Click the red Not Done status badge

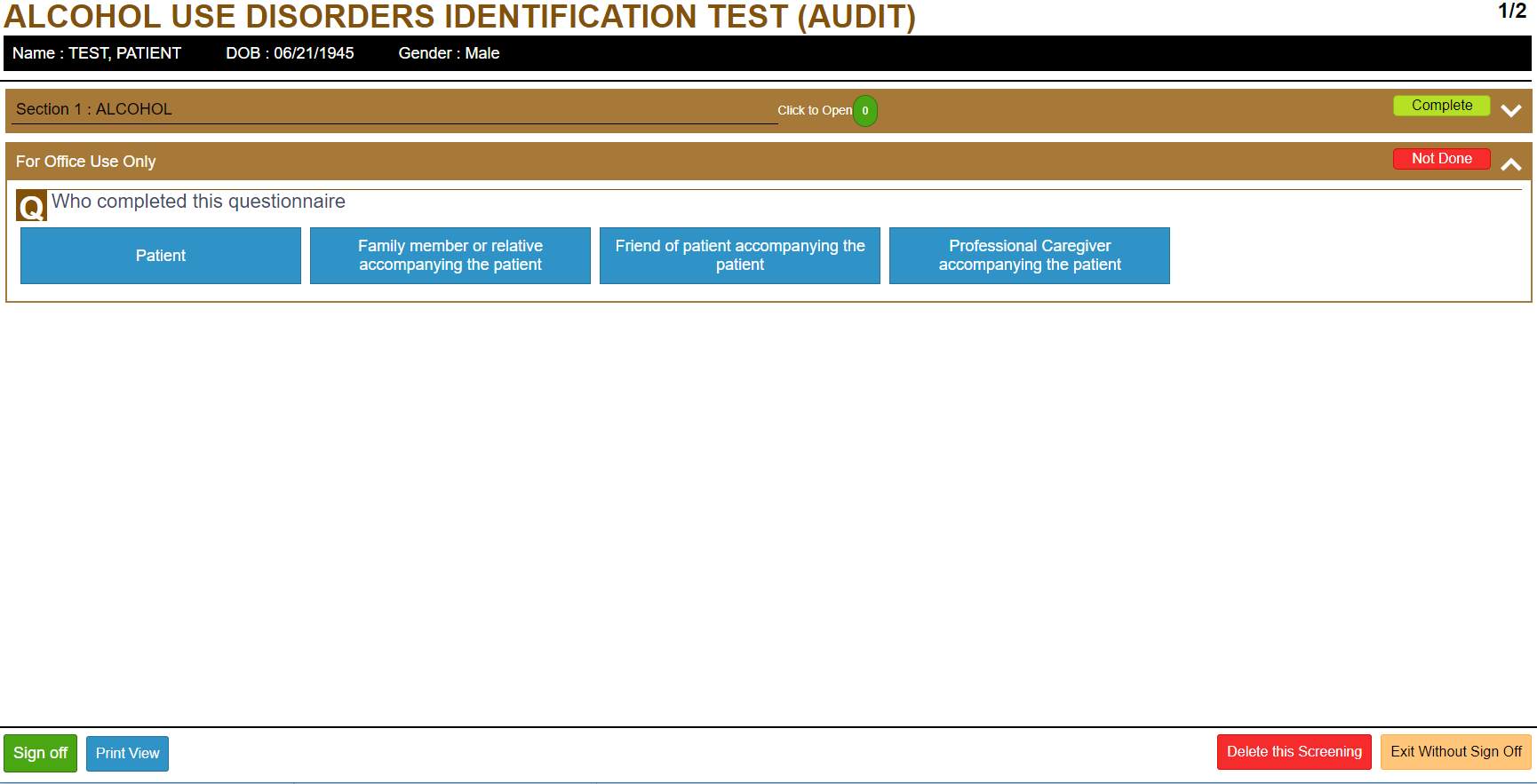[x=1441, y=159]
